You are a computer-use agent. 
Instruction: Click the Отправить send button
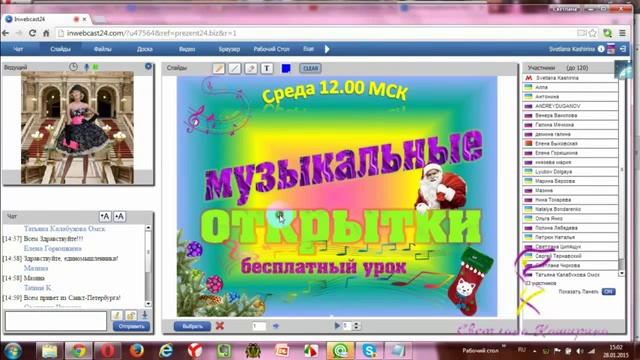pos(131,327)
